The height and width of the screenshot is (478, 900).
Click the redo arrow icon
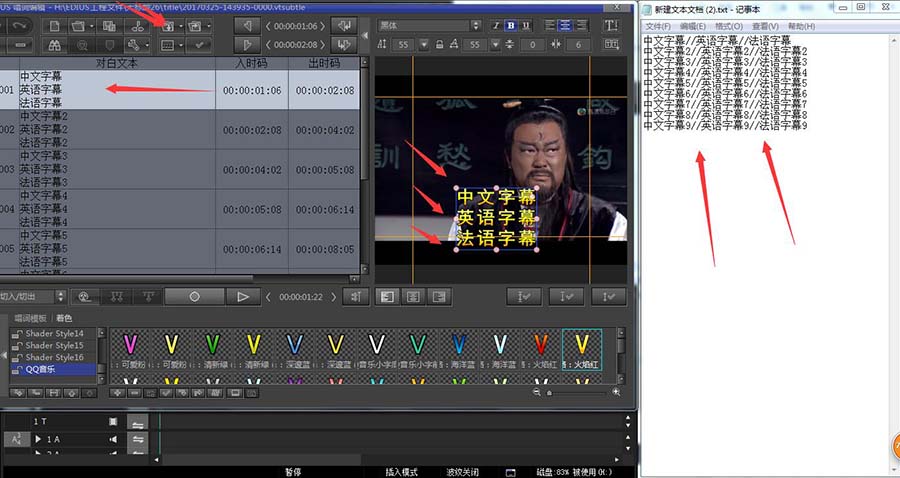point(20,26)
